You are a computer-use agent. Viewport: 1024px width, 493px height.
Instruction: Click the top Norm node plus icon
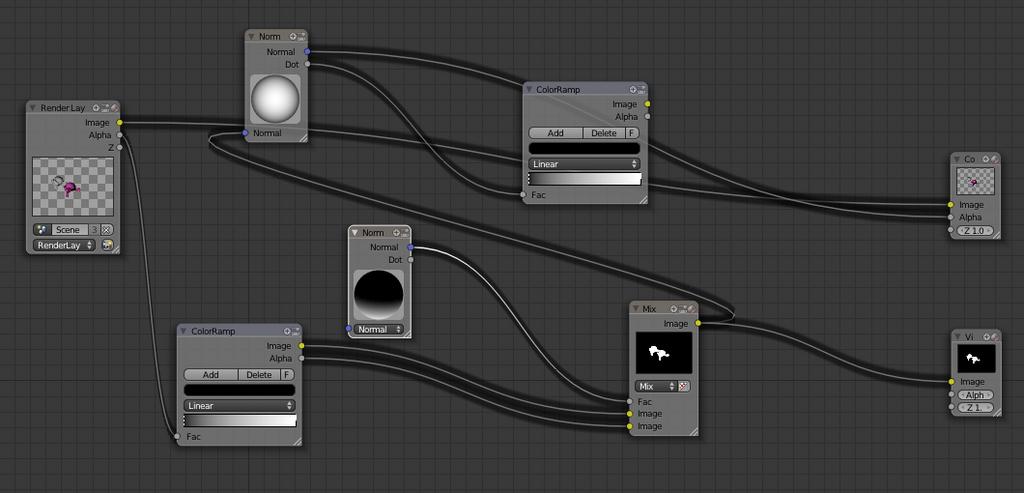(x=293, y=37)
